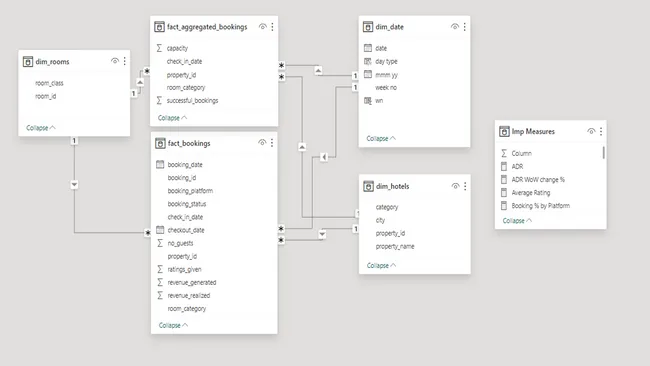
Task: Click the sigma icon beside revenue_realized
Action: click(x=160, y=296)
